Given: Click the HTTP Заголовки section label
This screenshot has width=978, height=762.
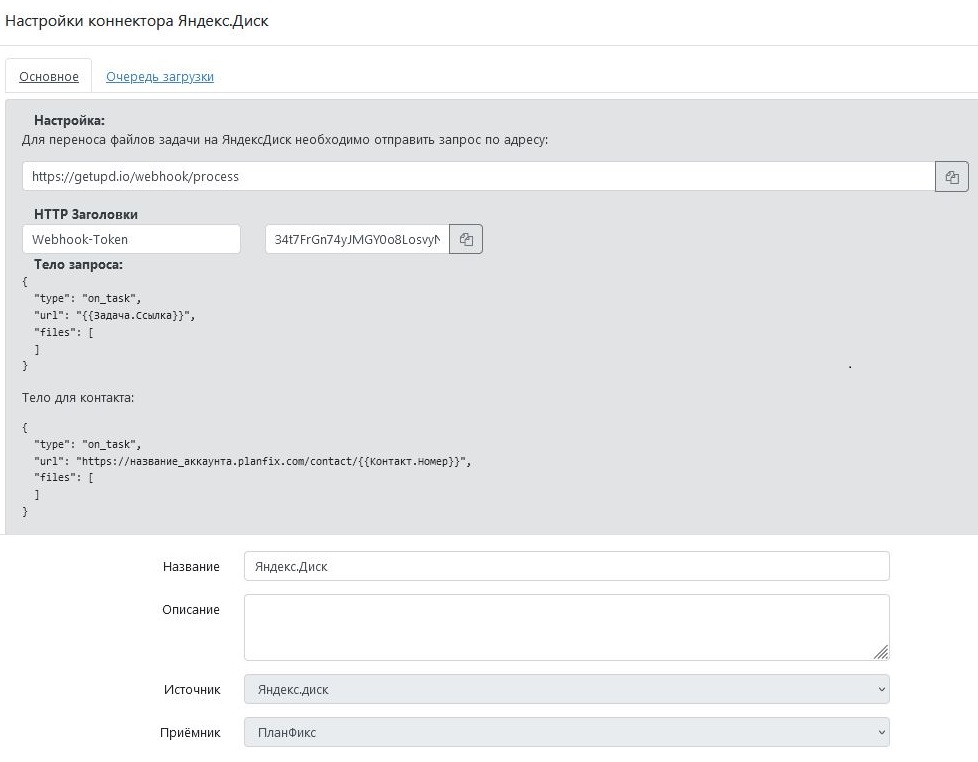Looking at the screenshot, I should coord(86,214).
